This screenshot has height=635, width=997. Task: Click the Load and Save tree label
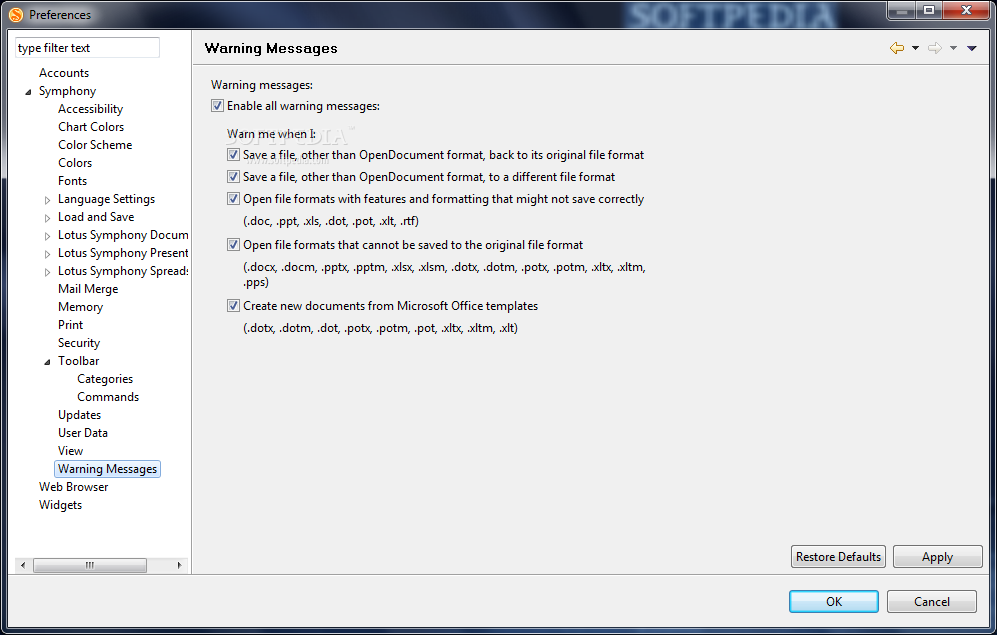[96, 217]
